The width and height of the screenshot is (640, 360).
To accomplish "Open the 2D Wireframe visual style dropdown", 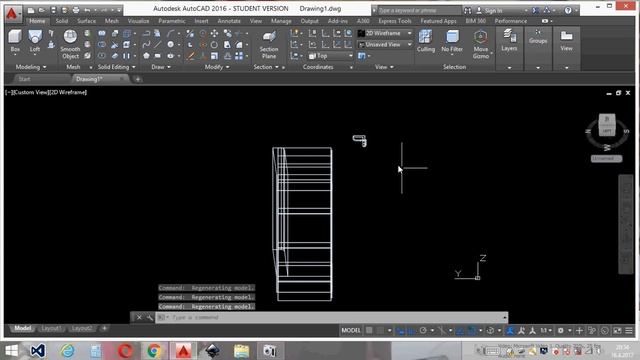I will (385, 33).
